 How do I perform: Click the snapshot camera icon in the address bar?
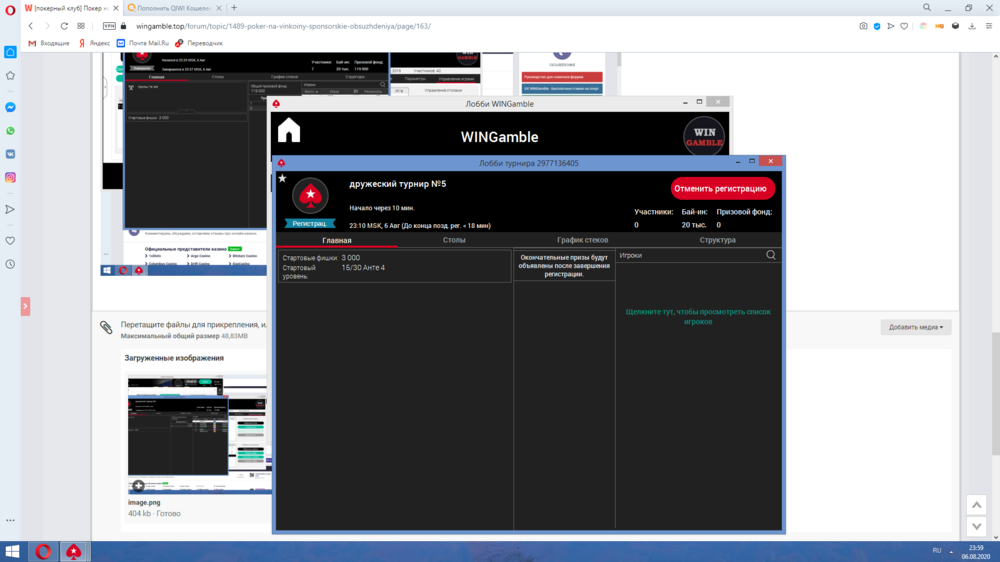pyautogui.click(x=863, y=26)
